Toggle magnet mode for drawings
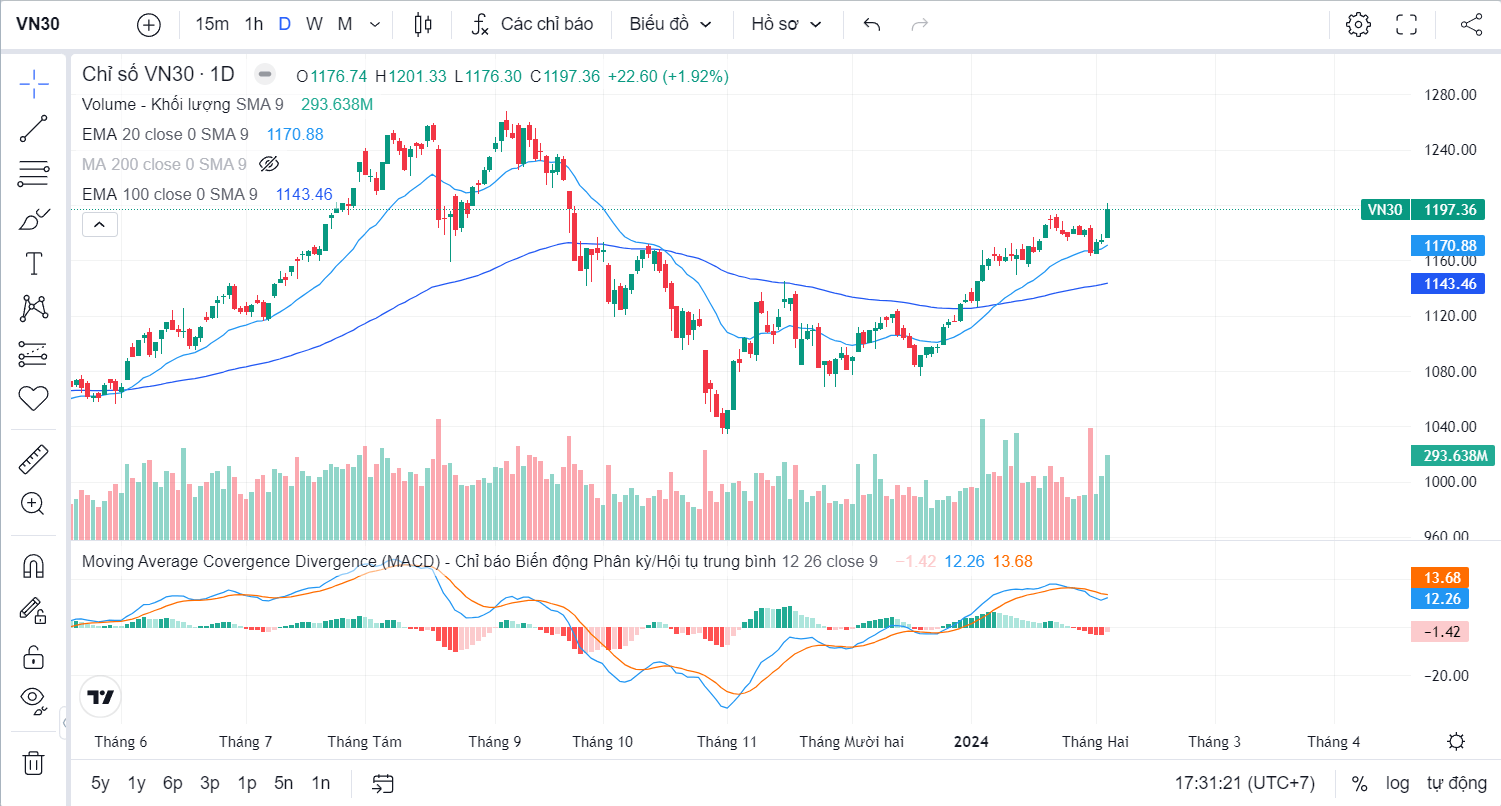This screenshot has width=1501, height=806. coord(34,567)
